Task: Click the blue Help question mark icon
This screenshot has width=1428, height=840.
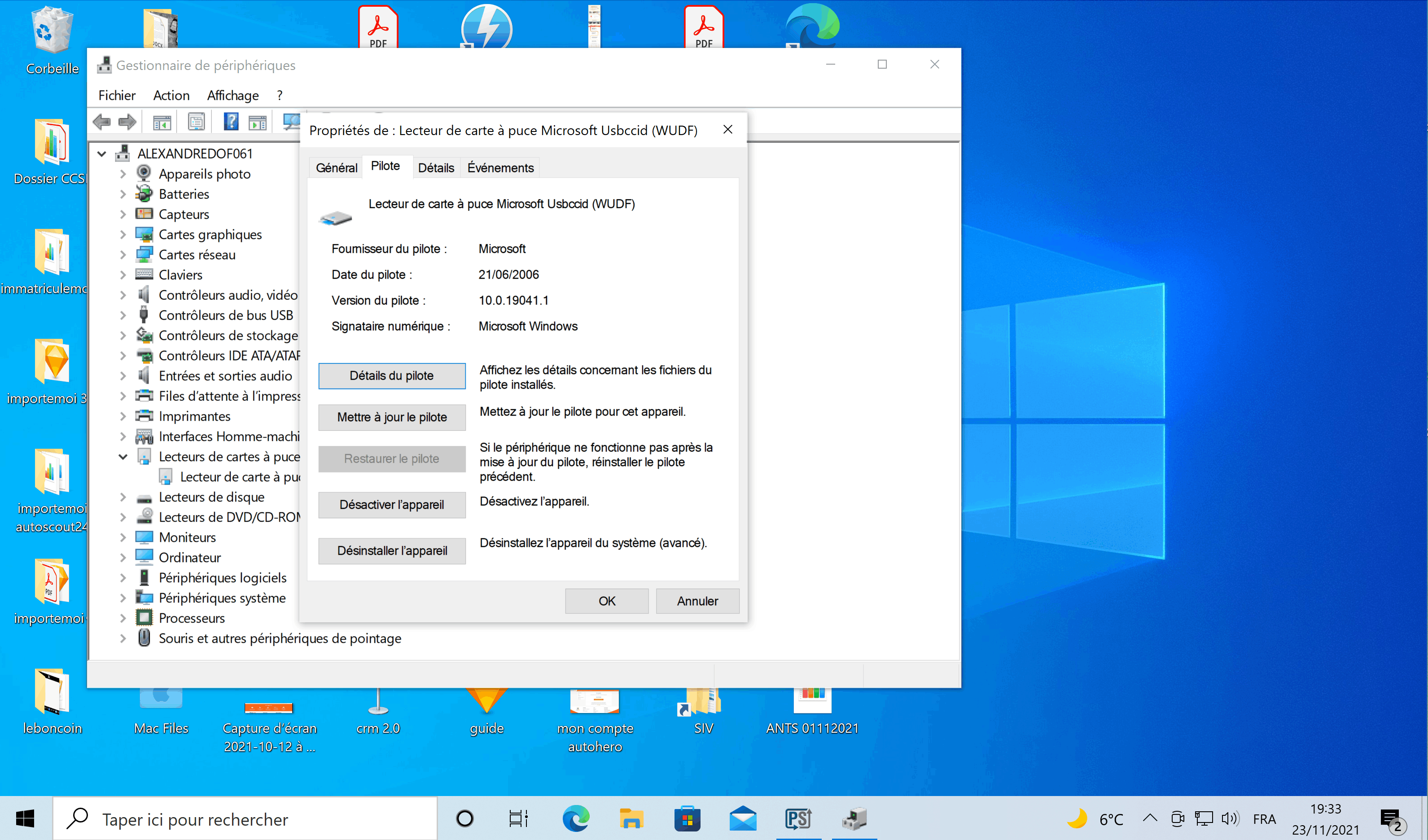Action: click(x=231, y=122)
